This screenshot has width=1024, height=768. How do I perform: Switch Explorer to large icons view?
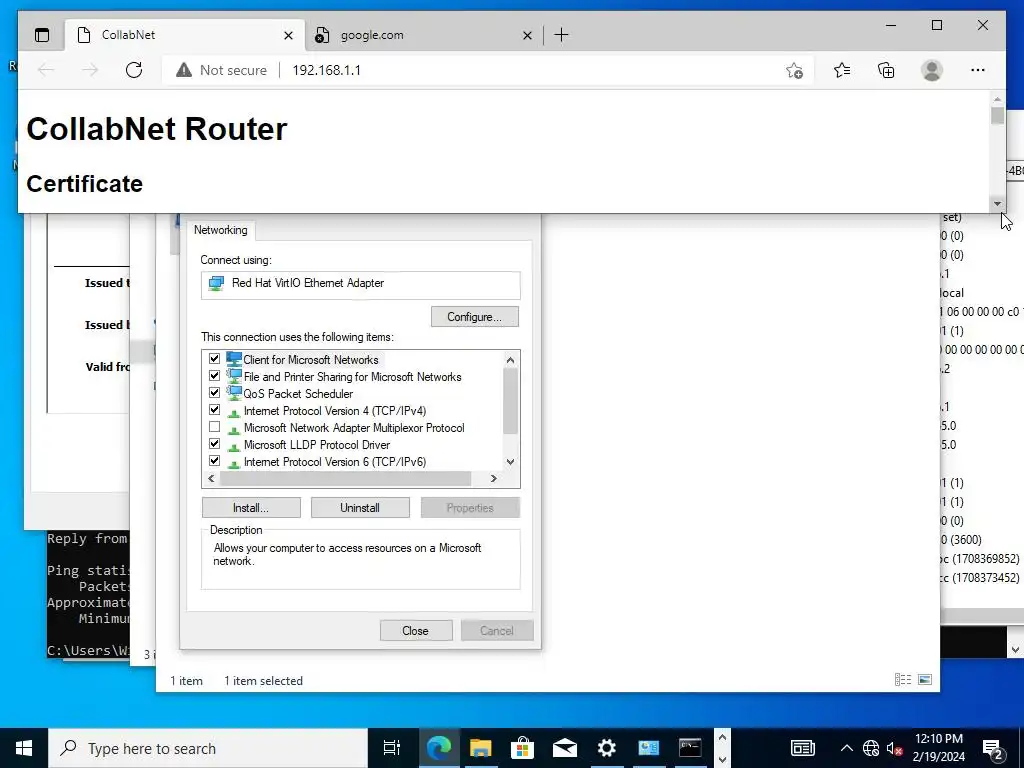click(x=925, y=680)
